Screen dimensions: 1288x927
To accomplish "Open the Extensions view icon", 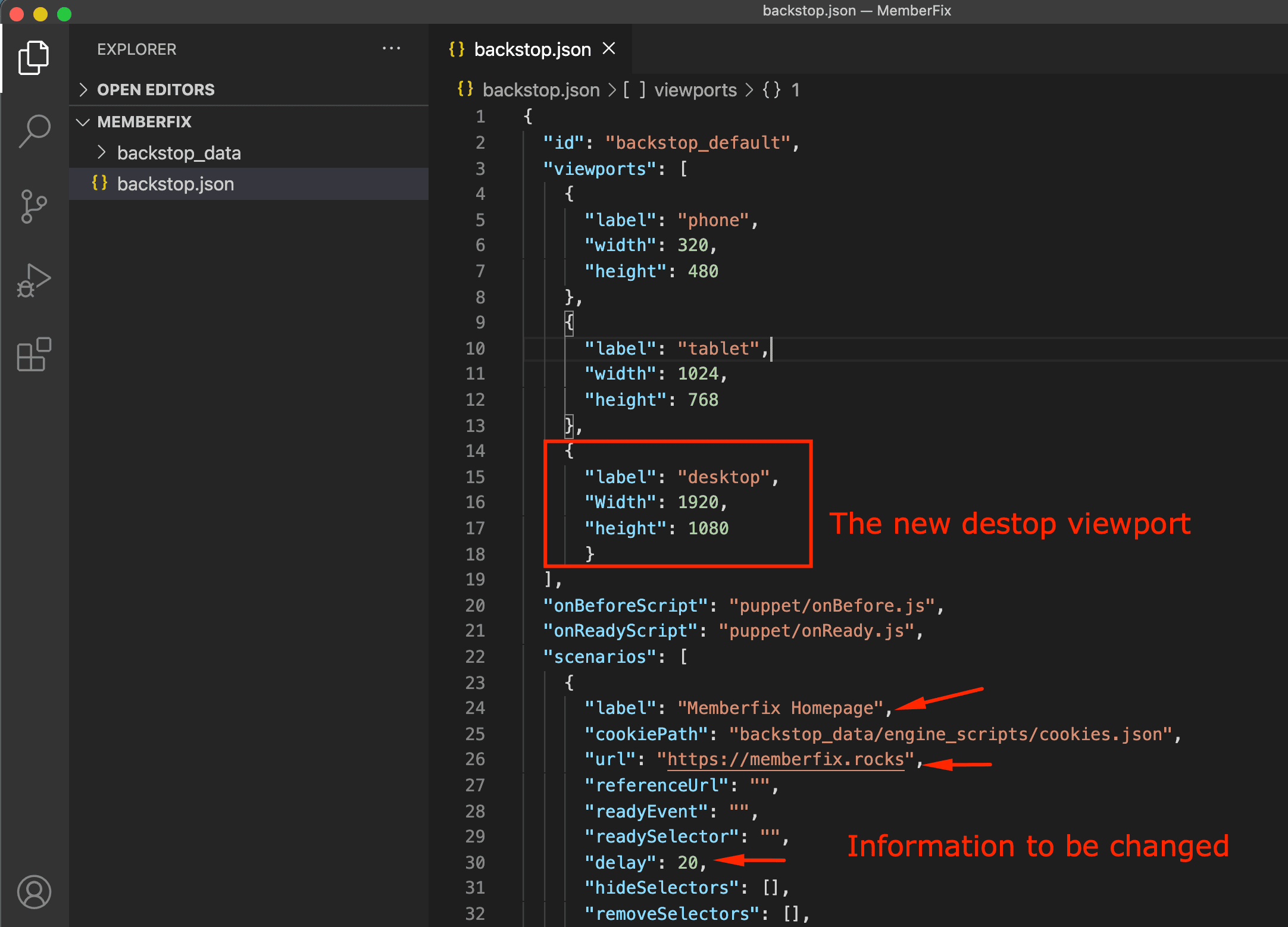I will 34,355.
